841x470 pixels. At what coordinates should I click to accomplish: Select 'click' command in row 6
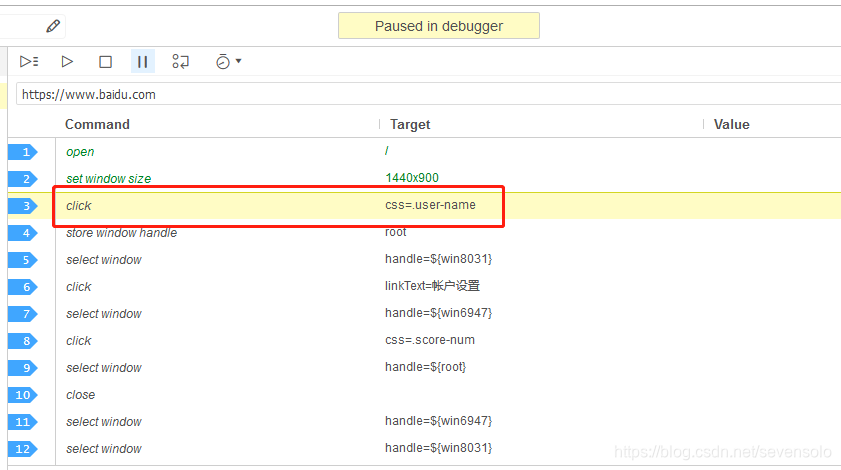(78, 287)
